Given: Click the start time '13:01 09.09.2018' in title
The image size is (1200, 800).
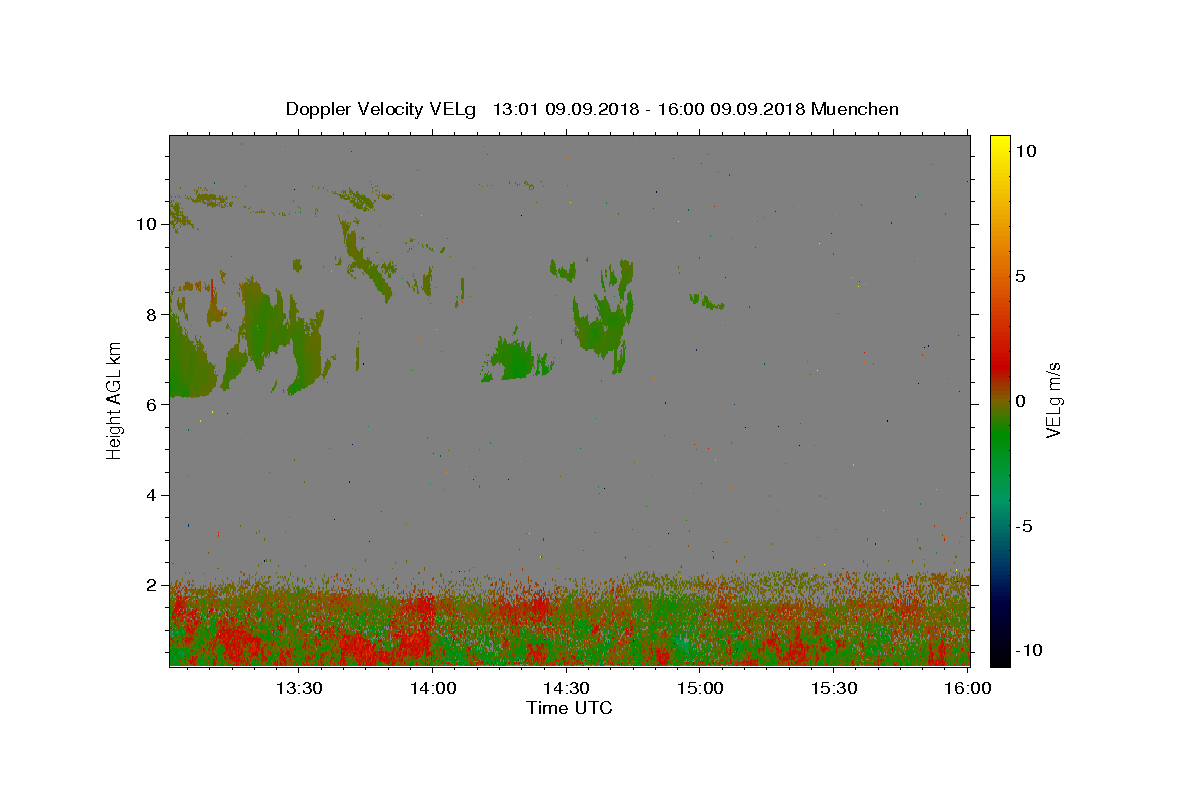Looking at the screenshot, I should pos(564,109).
